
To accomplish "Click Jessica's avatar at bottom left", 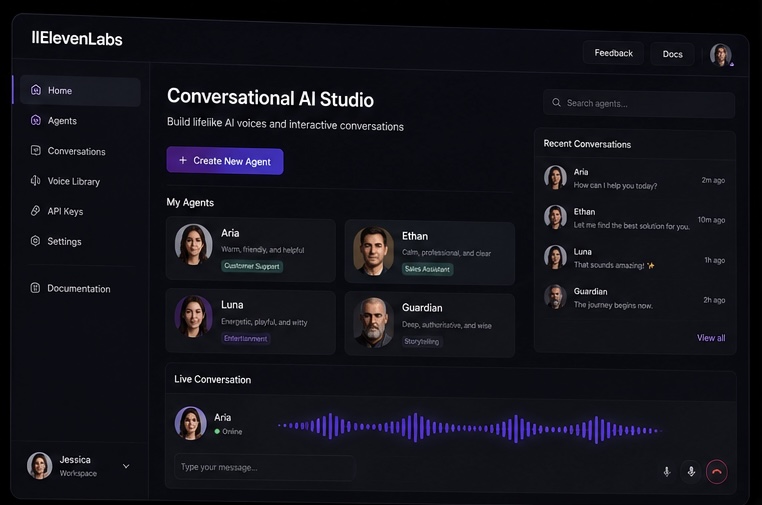I will (39, 466).
